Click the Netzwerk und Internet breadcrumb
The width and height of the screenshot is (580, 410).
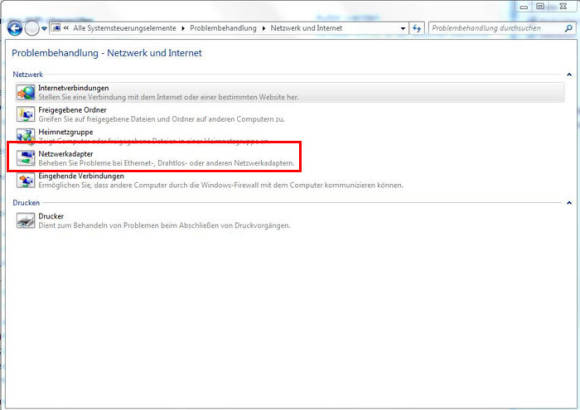coord(306,28)
